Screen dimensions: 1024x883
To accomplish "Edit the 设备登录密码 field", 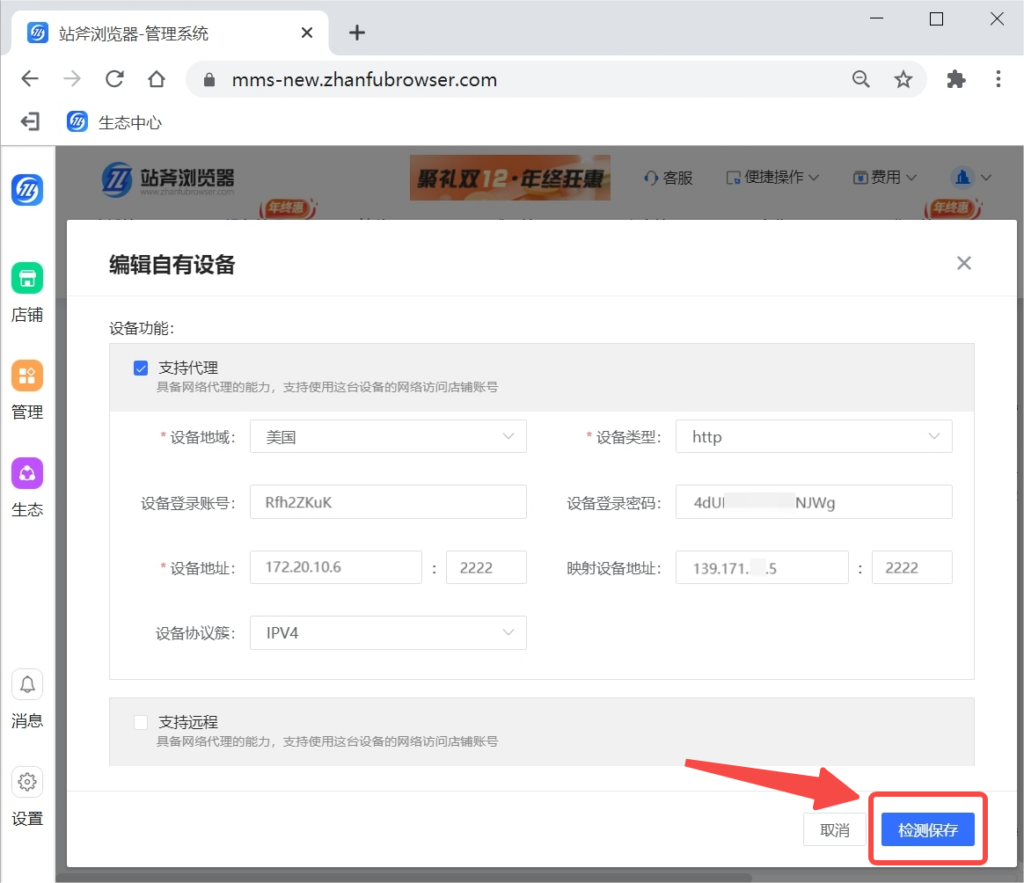I will coord(814,502).
